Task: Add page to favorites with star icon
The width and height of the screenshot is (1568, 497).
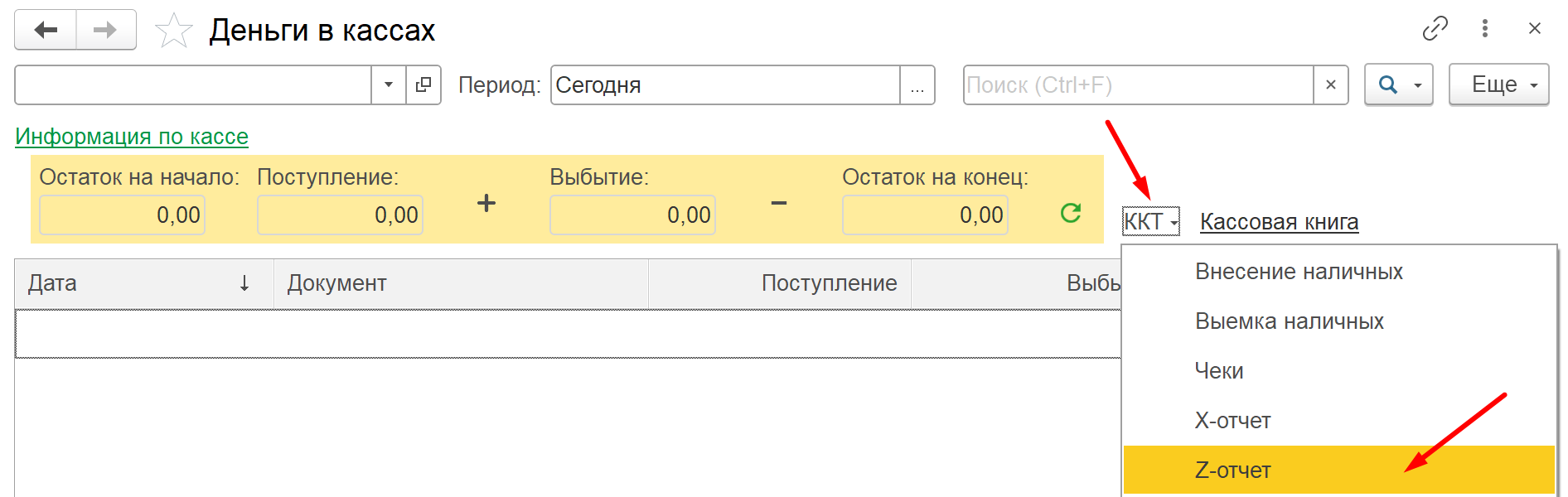Action: coord(174,31)
